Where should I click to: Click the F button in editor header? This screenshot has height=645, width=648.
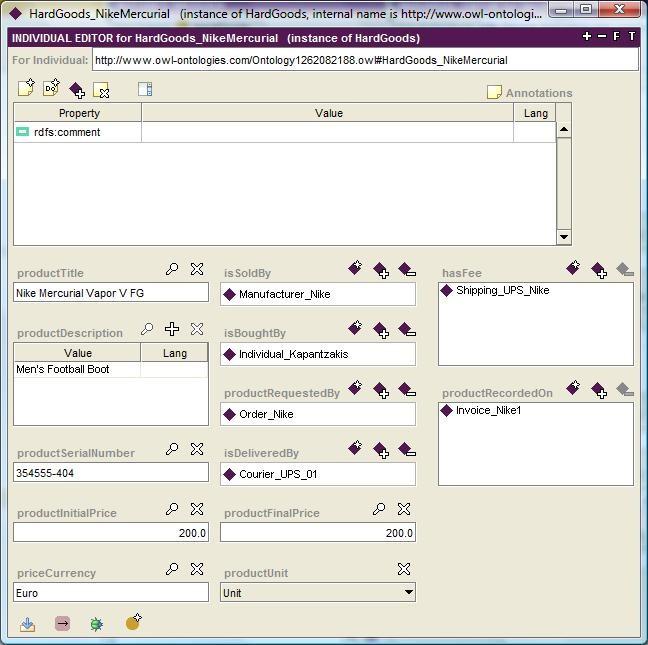[617, 36]
